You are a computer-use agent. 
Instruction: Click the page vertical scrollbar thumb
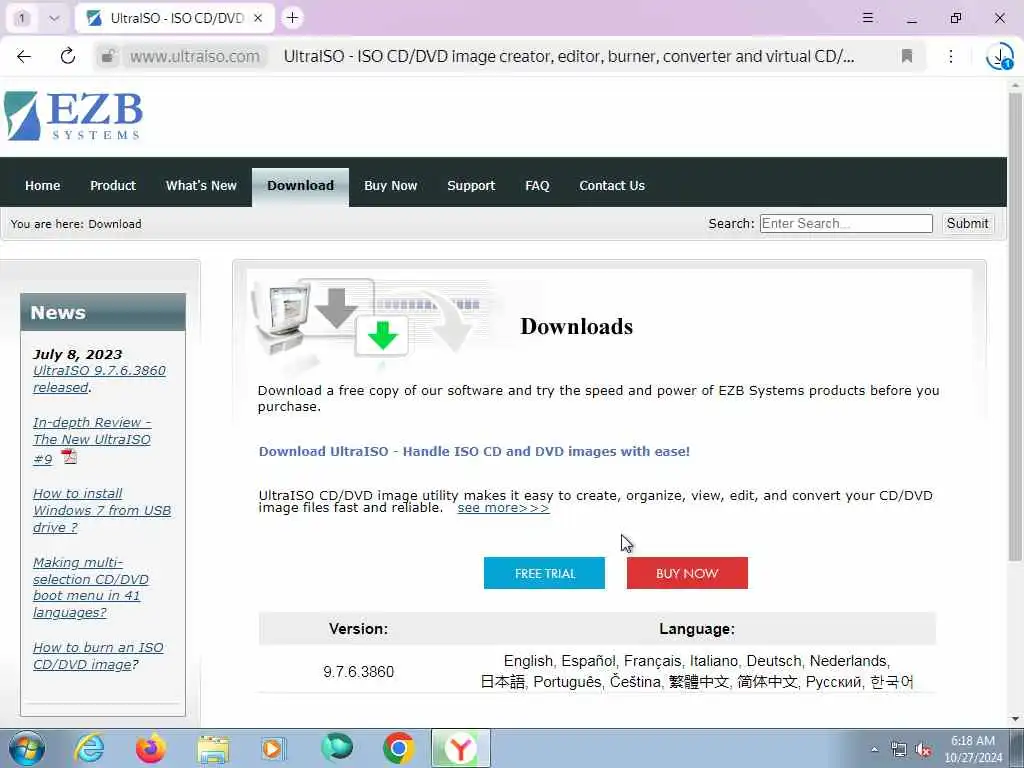pos(1015,327)
